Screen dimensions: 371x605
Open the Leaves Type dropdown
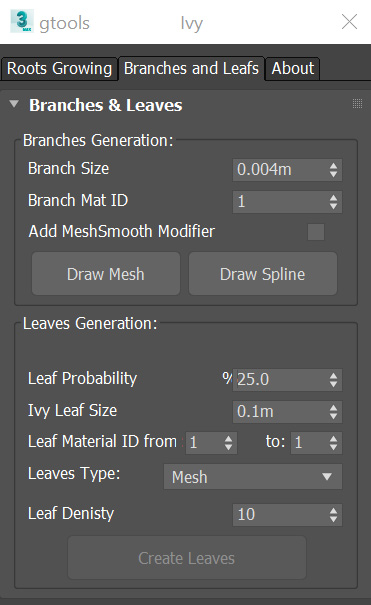point(253,477)
